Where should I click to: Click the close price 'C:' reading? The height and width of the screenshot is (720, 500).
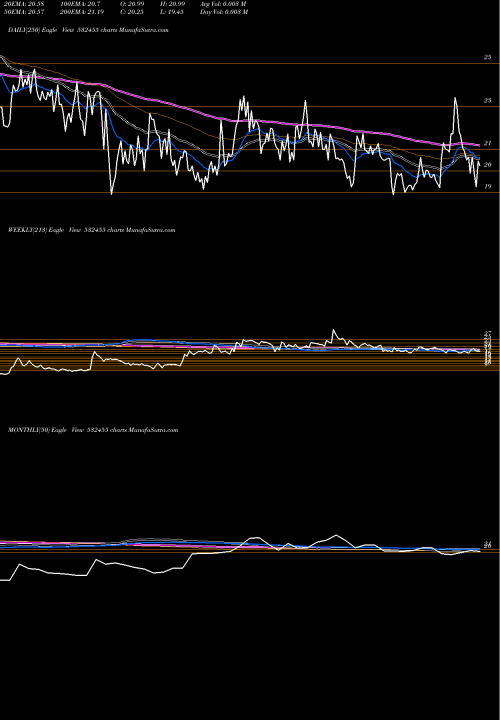click(x=131, y=12)
